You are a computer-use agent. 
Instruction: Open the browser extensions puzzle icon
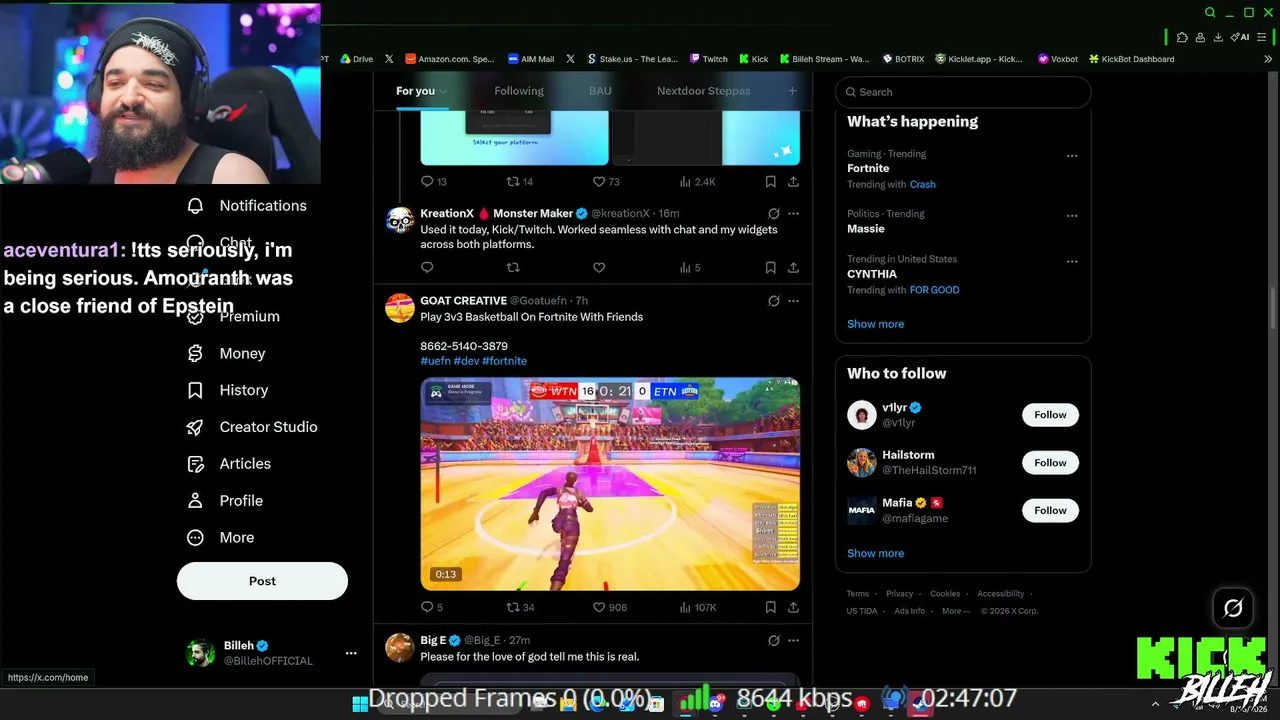pos(1182,37)
